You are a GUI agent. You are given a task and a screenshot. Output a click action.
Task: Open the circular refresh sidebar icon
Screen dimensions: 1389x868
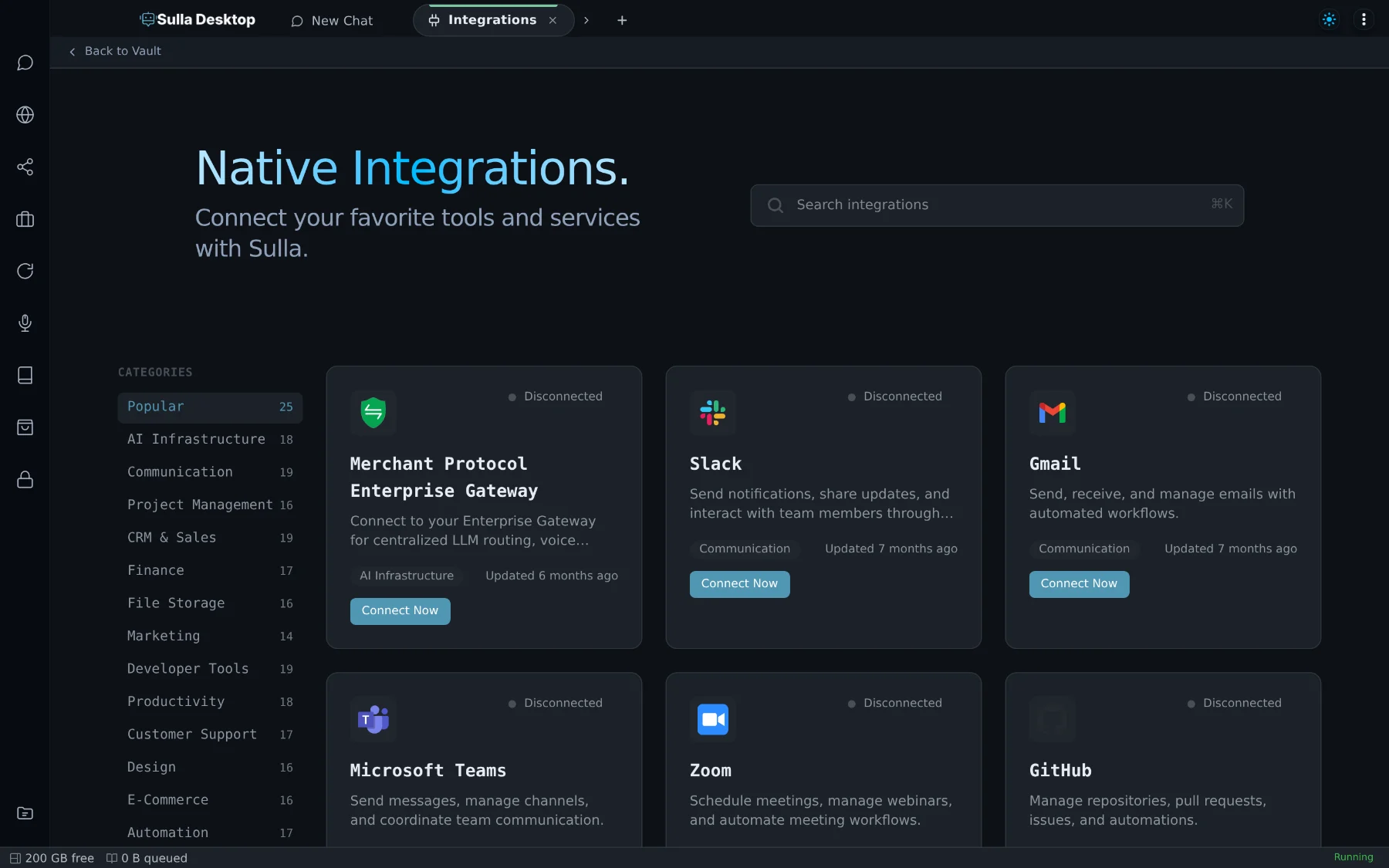tap(25, 271)
